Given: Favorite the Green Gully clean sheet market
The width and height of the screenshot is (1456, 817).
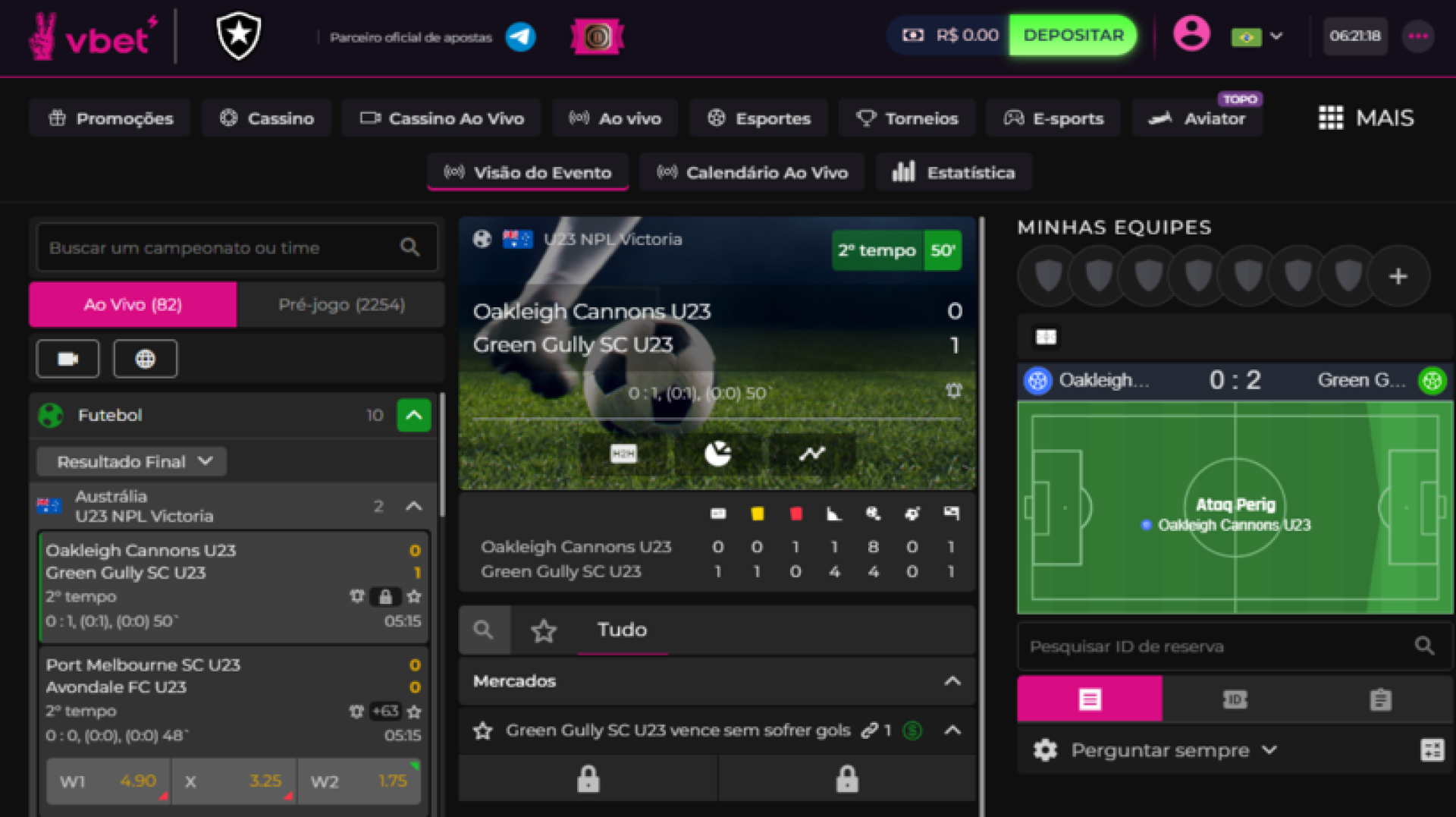Looking at the screenshot, I should point(482,731).
